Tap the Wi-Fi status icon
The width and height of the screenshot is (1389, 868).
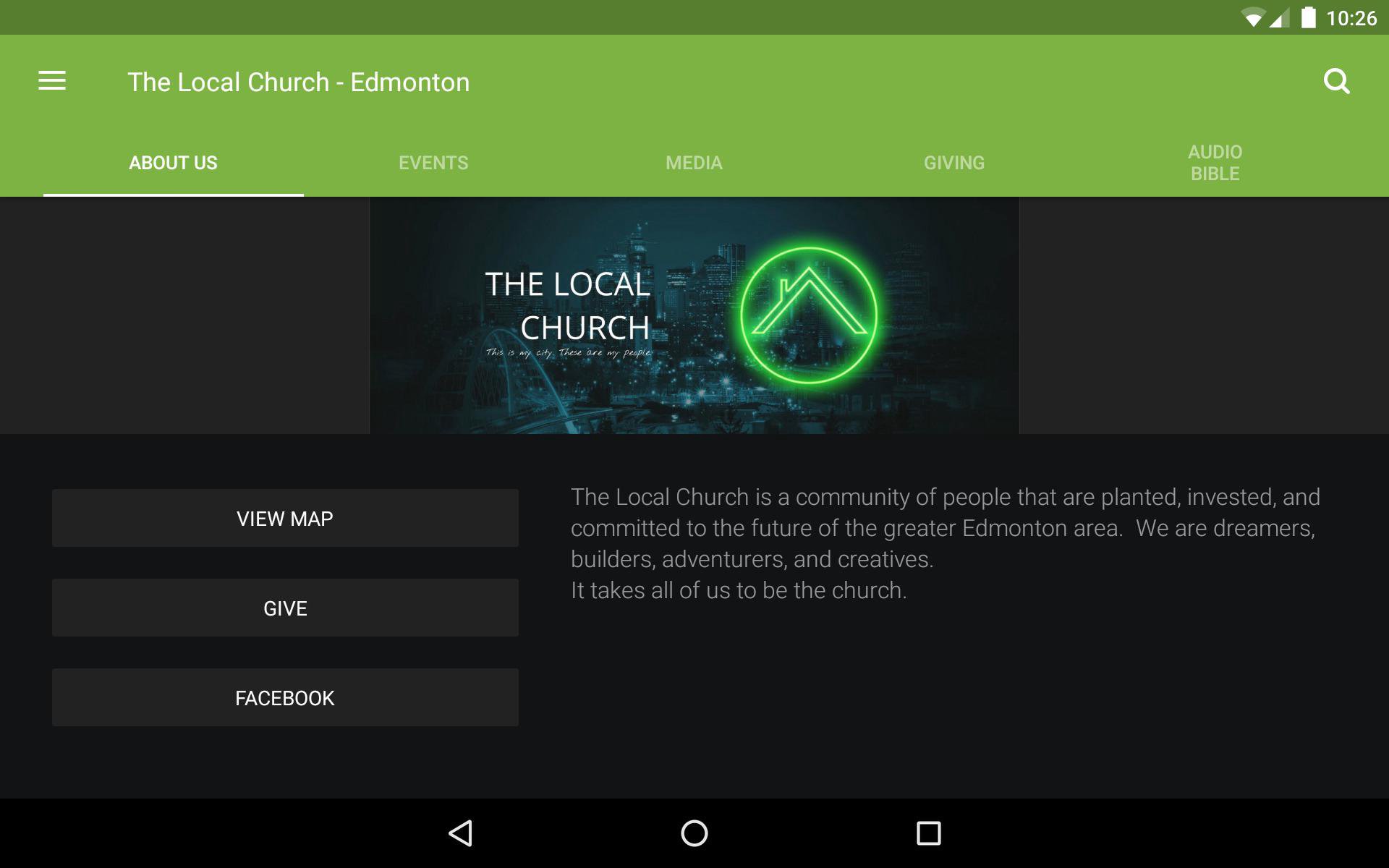[1252, 18]
